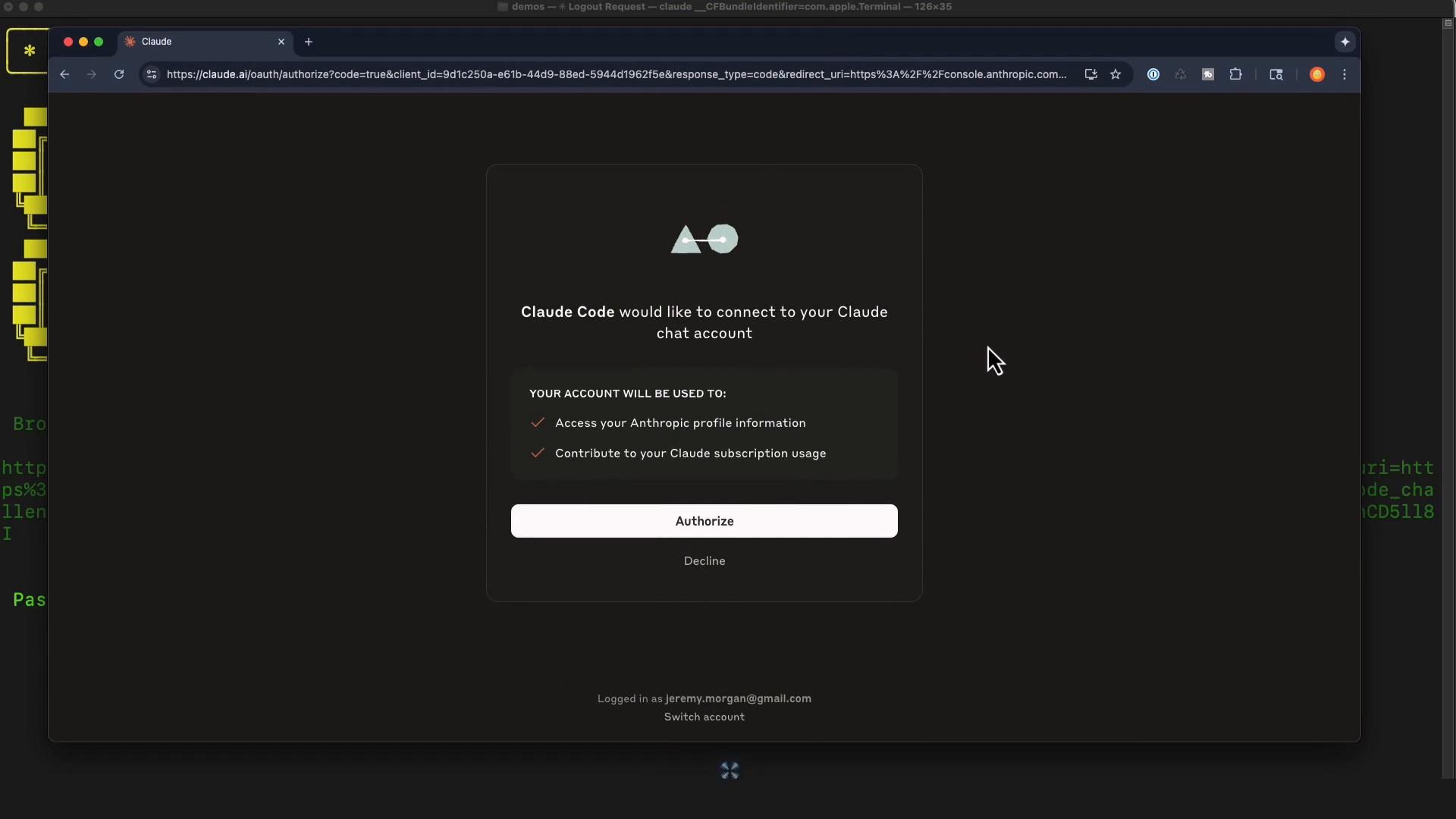Click the extension icon left of the puzzle icon

tap(1208, 74)
